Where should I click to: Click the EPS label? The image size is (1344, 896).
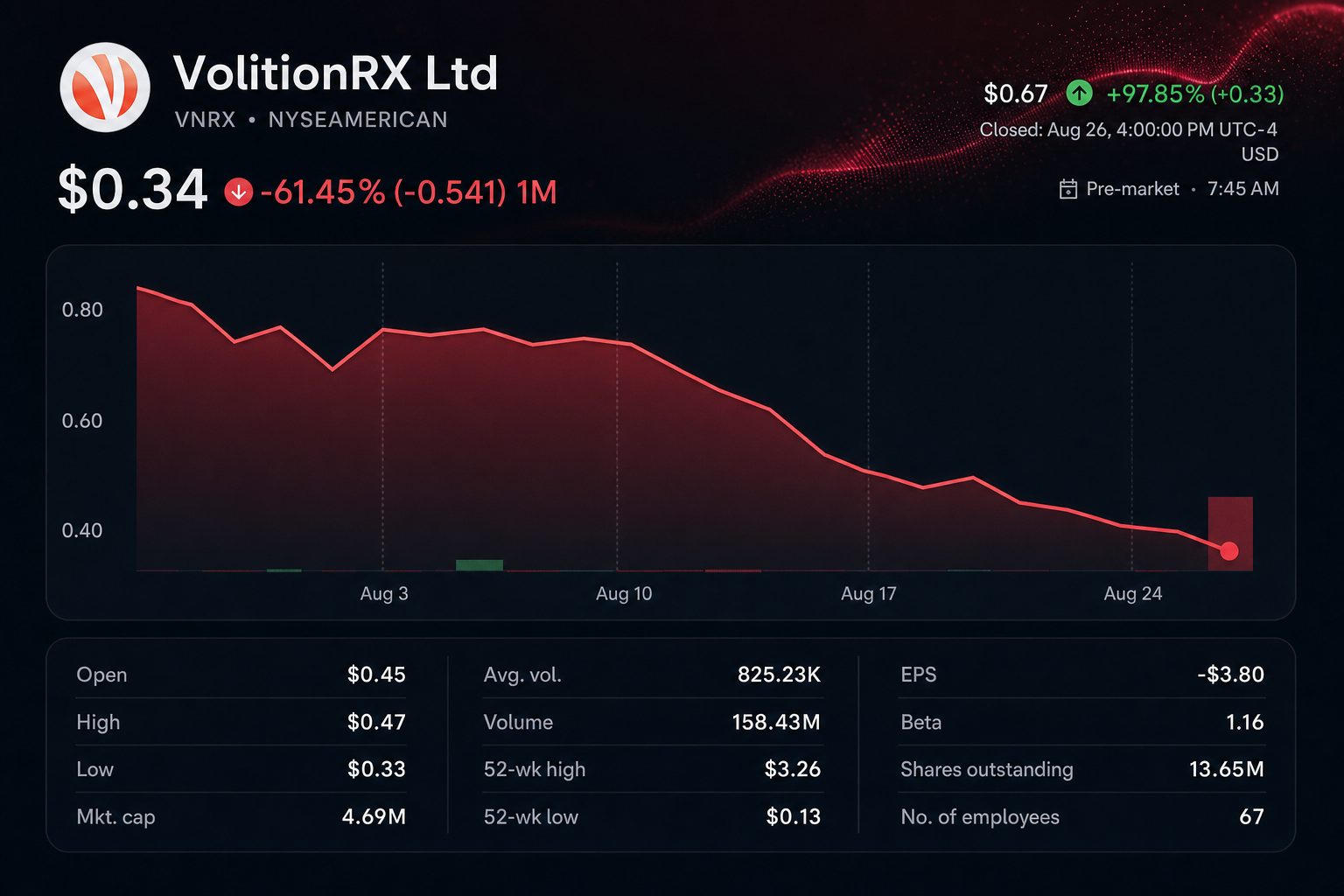point(919,675)
